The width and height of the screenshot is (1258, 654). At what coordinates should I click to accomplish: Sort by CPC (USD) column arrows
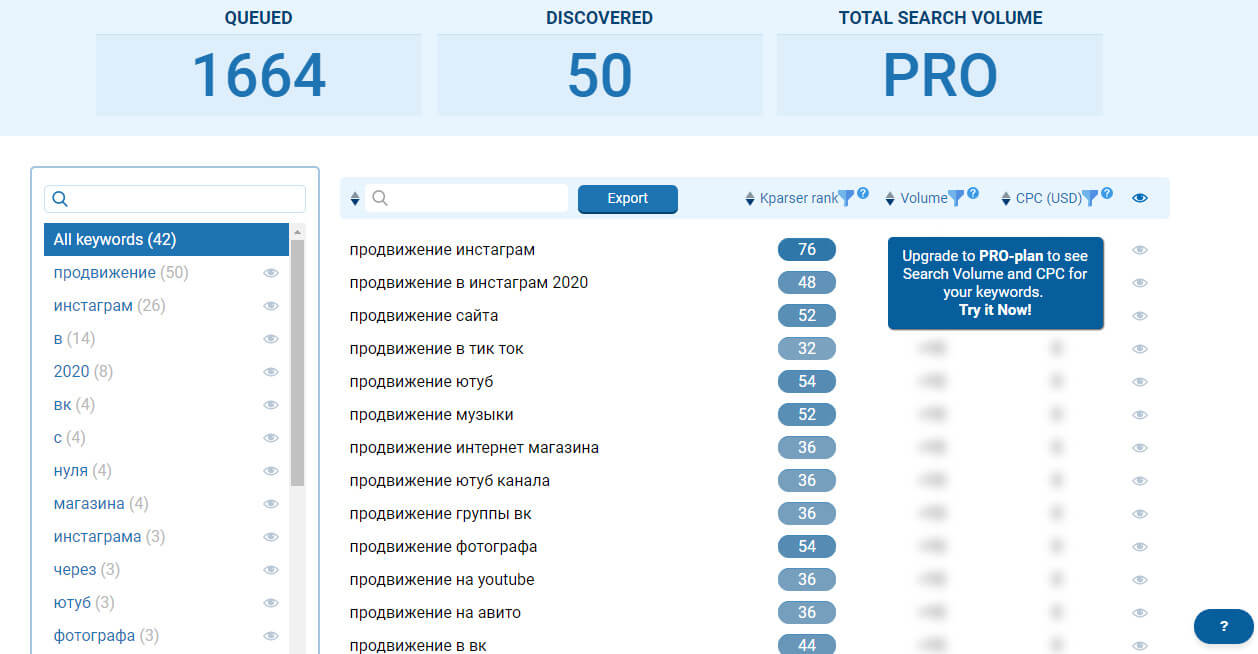coord(1006,199)
